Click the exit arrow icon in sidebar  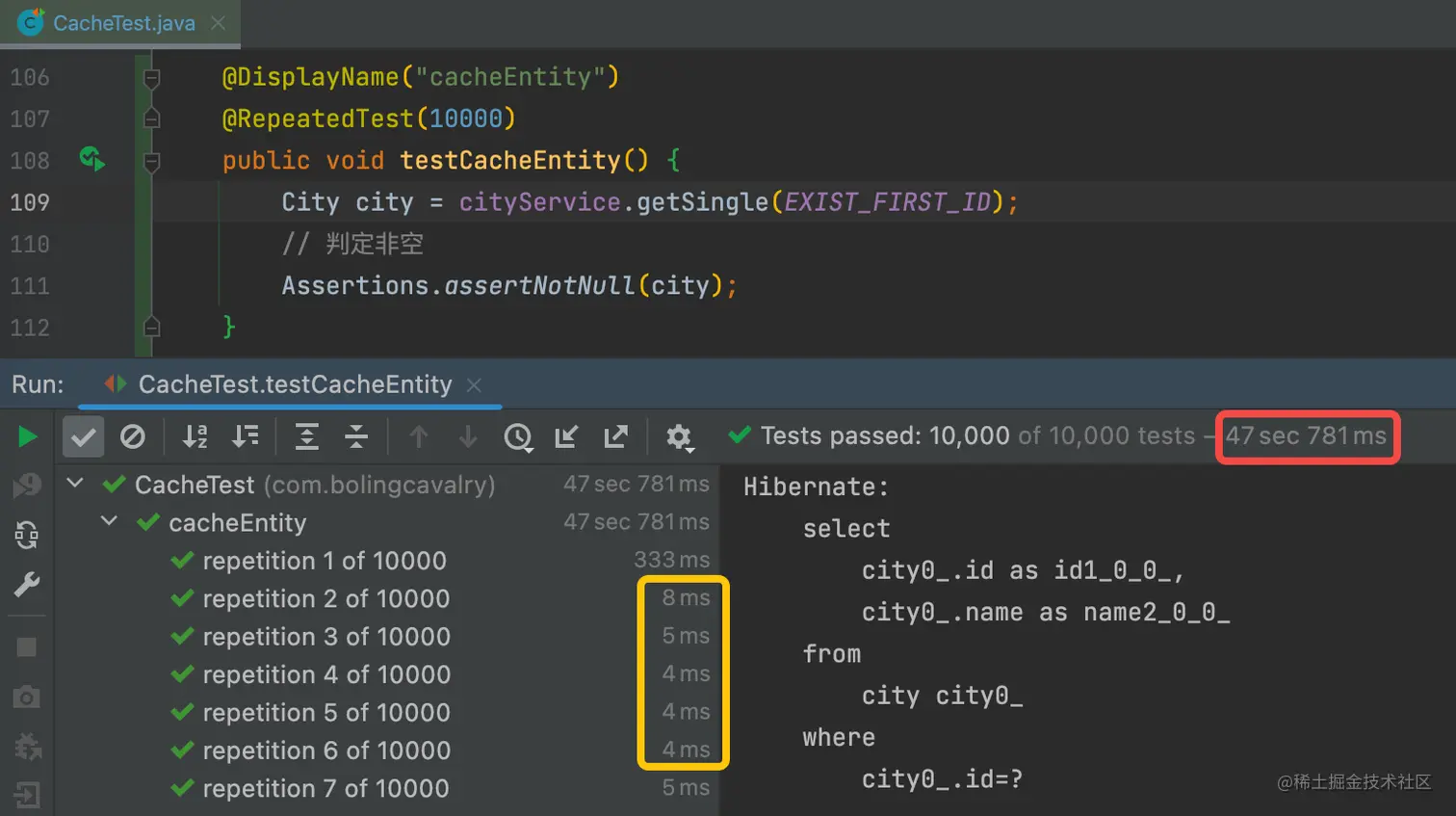[x=27, y=795]
